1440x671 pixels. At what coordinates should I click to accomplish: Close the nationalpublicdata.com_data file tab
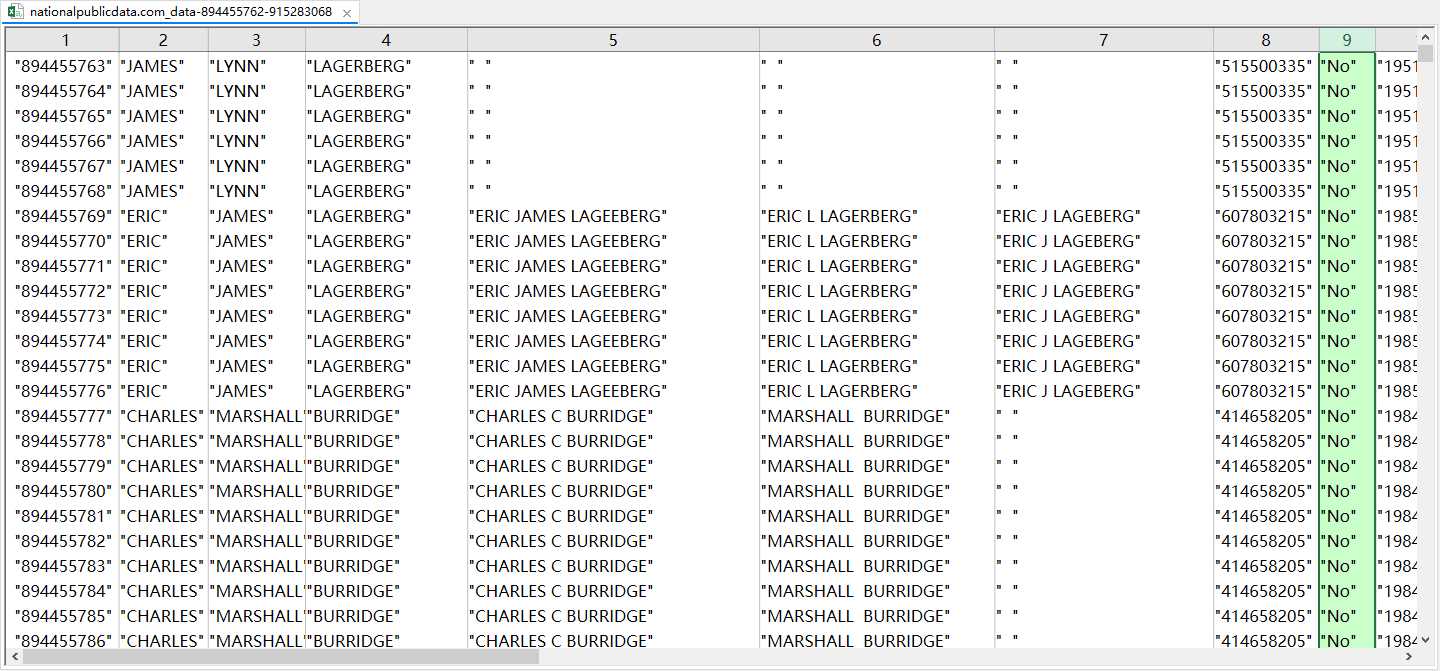347,13
